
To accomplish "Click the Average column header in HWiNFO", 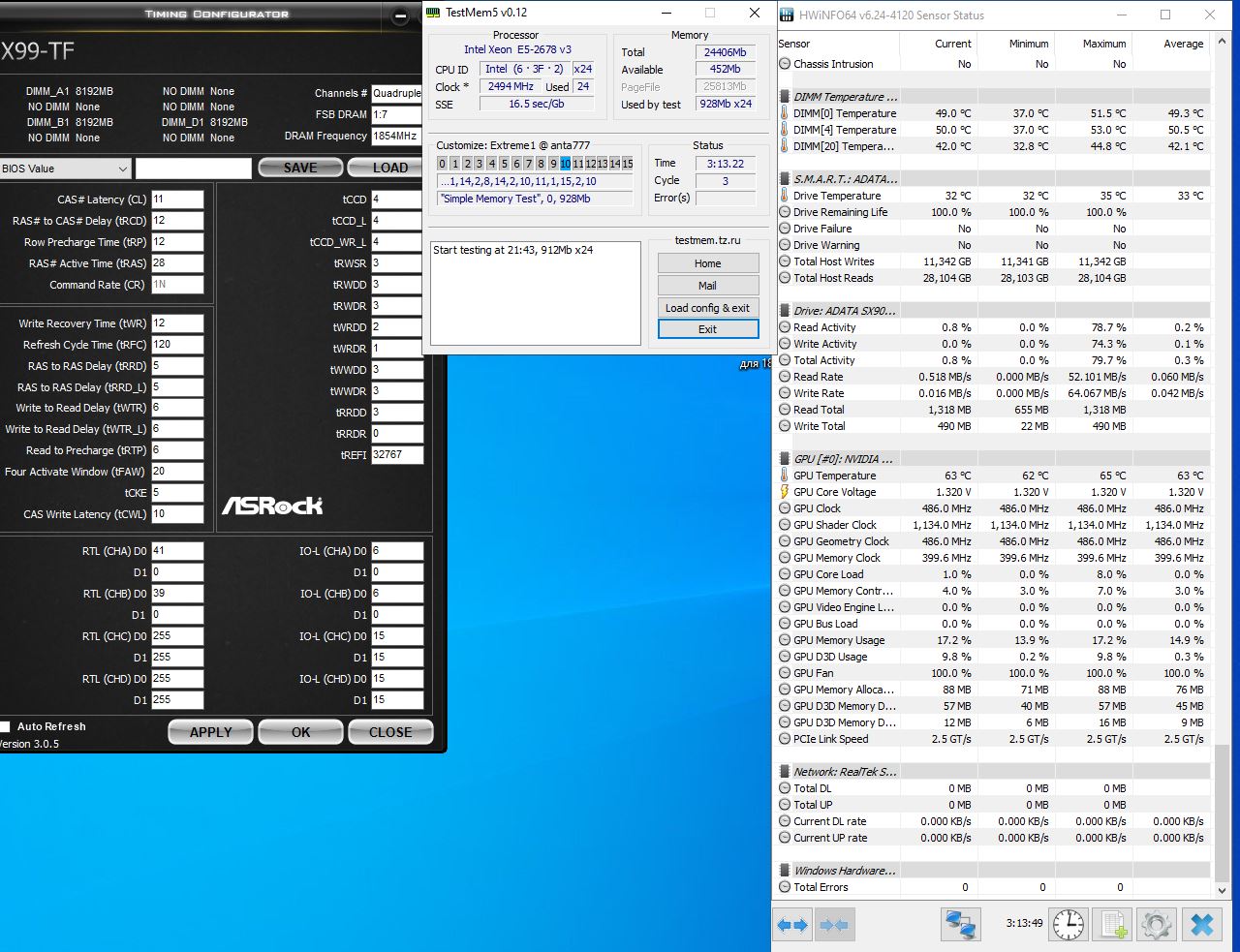I will click(x=1183, y=44).
